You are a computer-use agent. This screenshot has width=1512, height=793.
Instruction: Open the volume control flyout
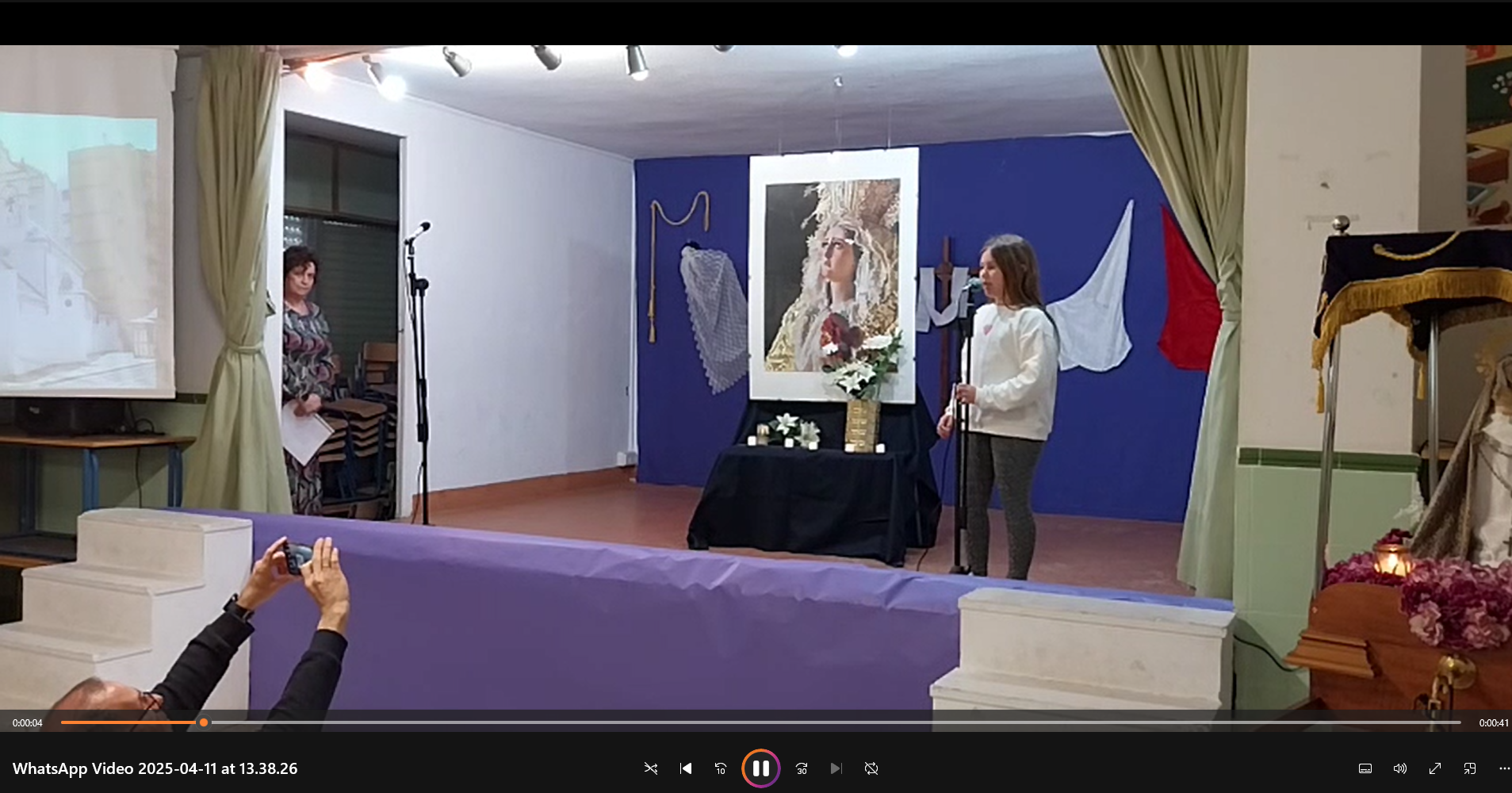1400,768
